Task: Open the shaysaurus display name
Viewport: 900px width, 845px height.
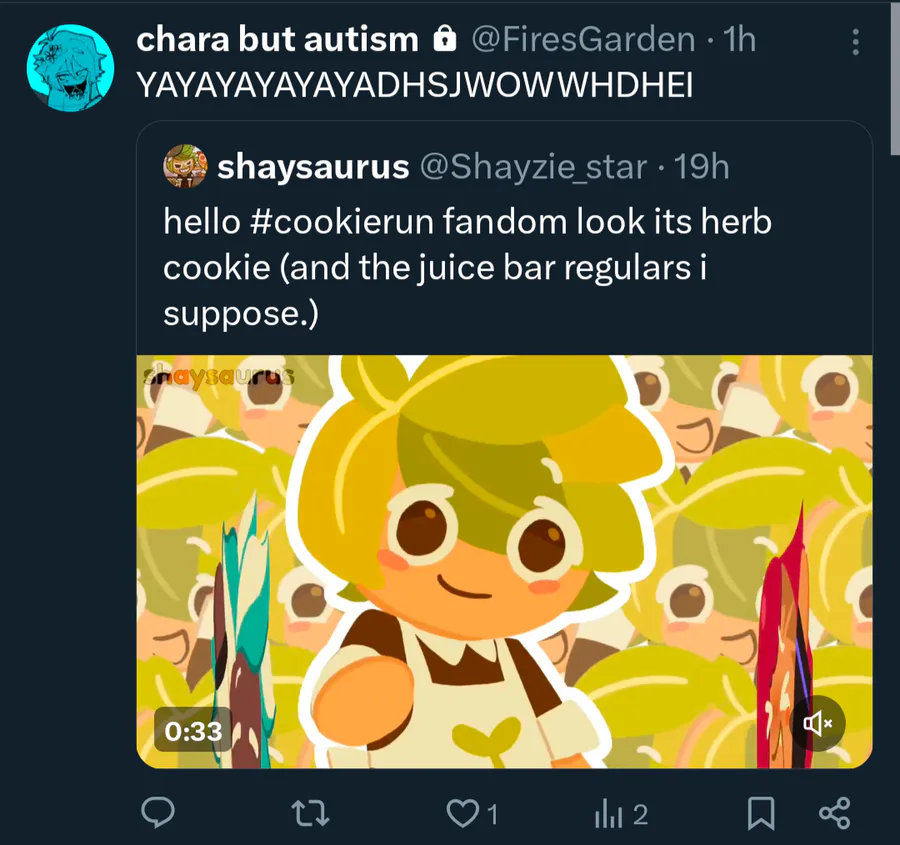Action: coord(313,167)
